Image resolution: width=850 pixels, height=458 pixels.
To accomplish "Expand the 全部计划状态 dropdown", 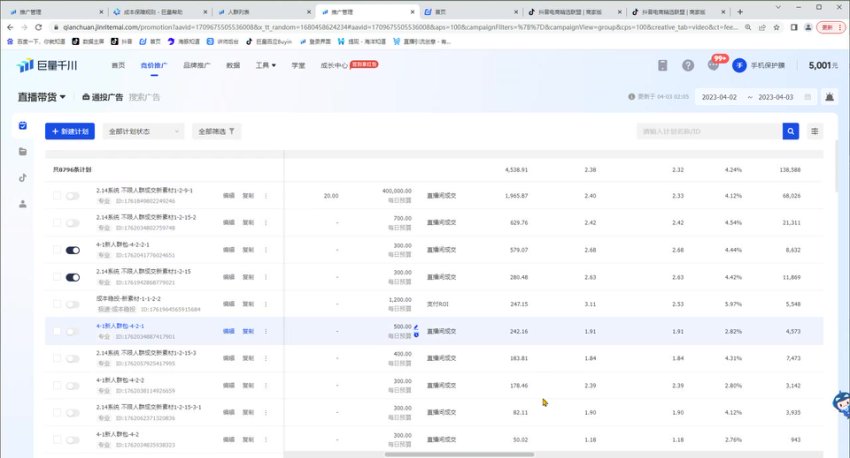I will pyautogui.click(x=144, y=131).
